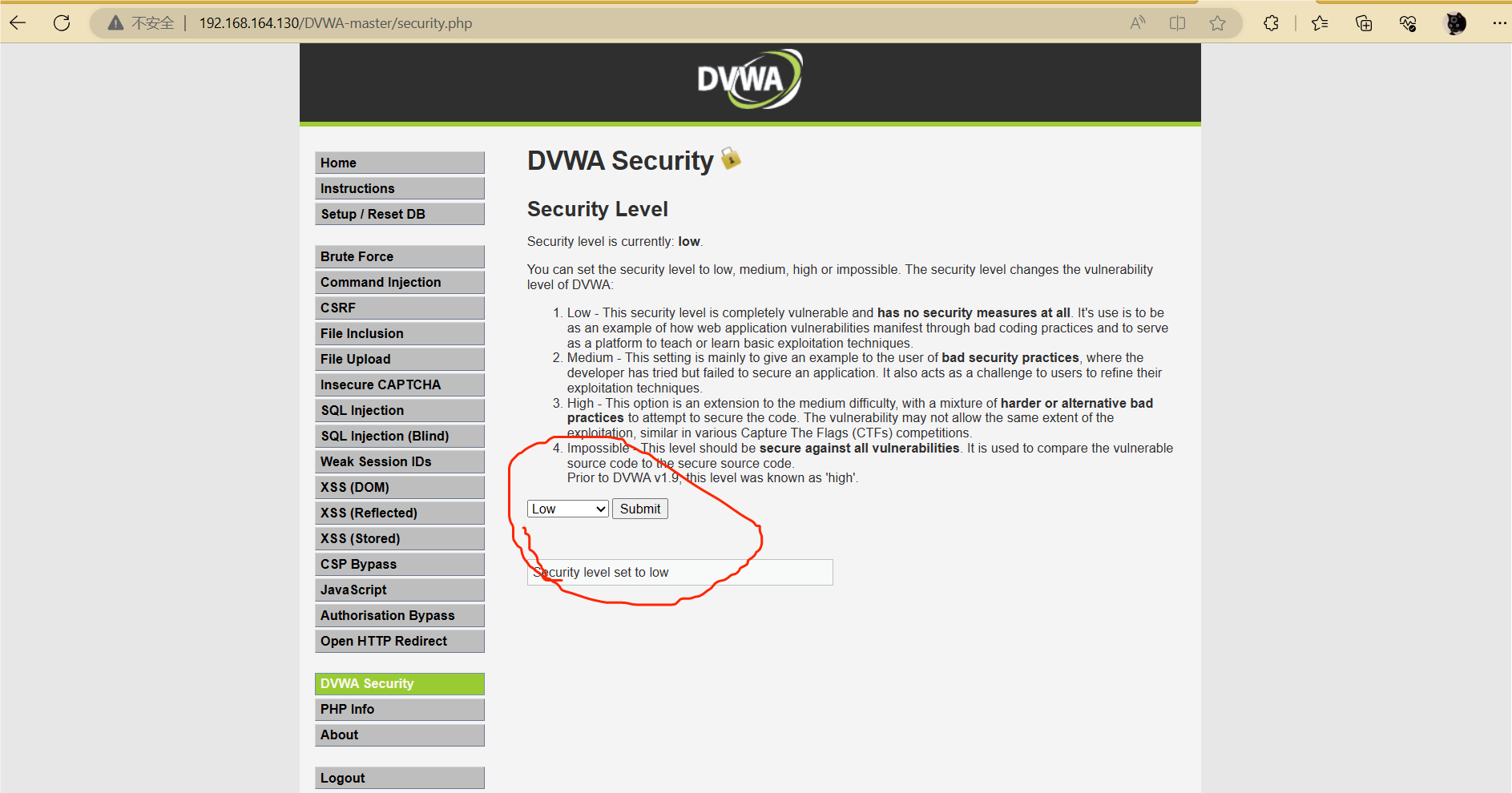1512x793 pixels.
Task: Go to Home in sidebar
Action: pyautogui.click(x=400, y=163)
